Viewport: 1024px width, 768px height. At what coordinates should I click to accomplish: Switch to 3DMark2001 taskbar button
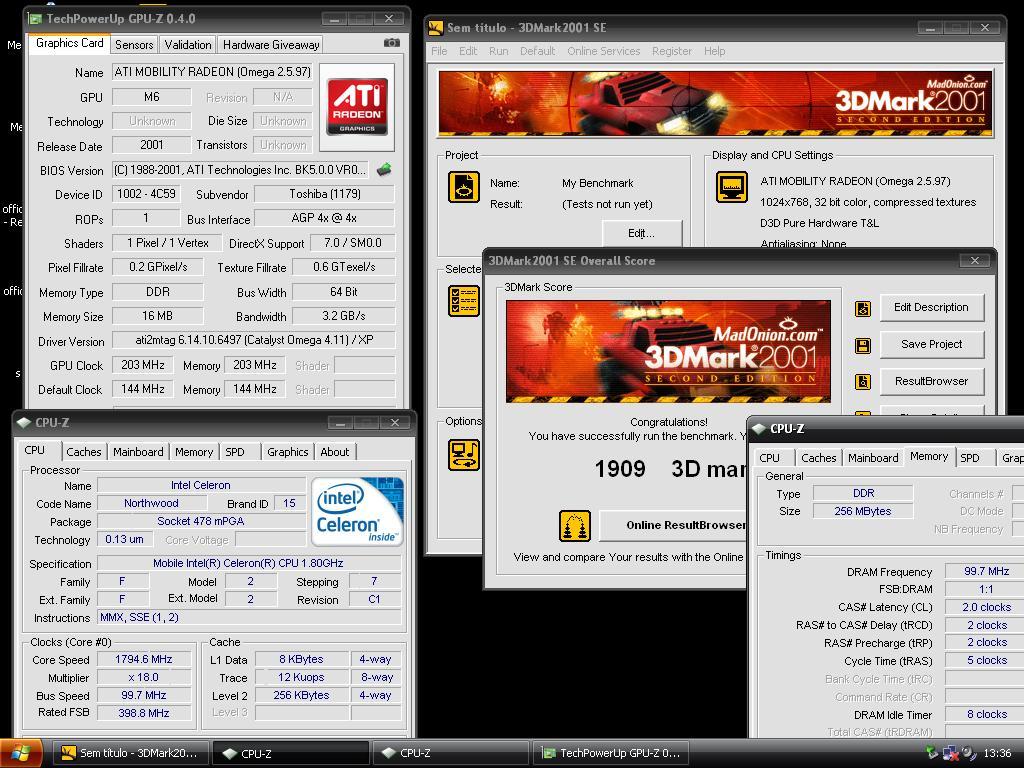point(131,753)
